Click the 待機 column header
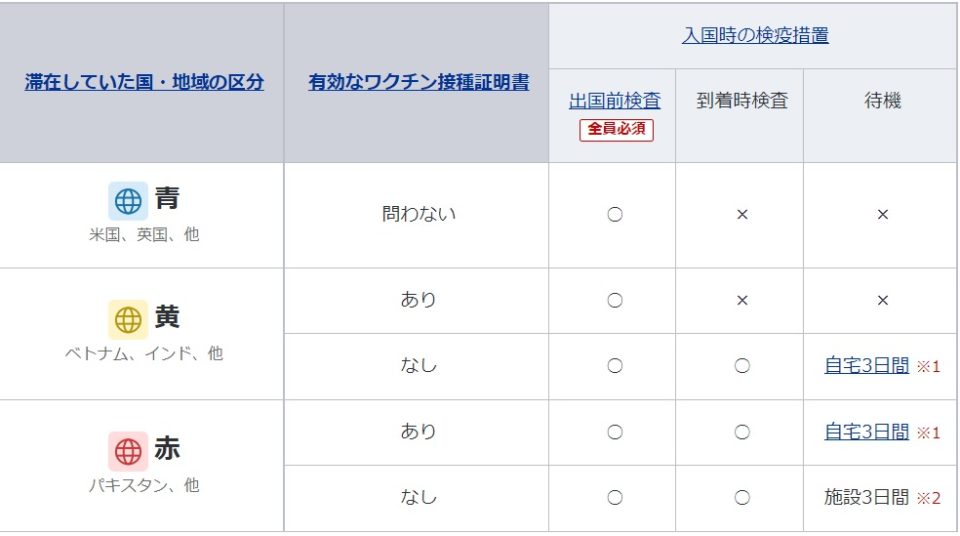Image resolution: width=960 pixels, height=536 pixels. tap(882, 101)
